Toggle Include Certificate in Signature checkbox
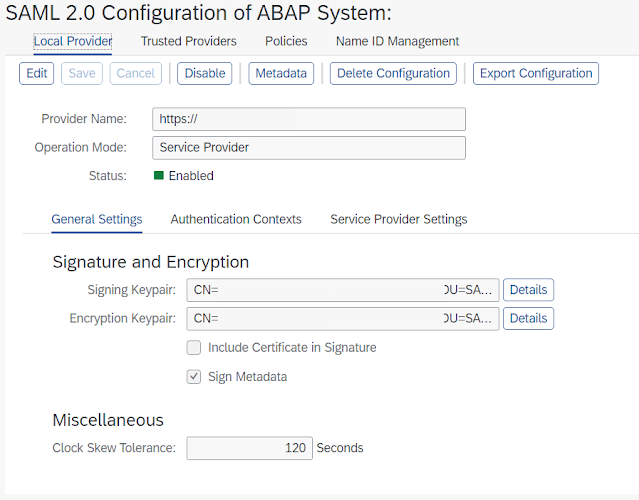The image size is (639, 500). click(x=194, y=347)
